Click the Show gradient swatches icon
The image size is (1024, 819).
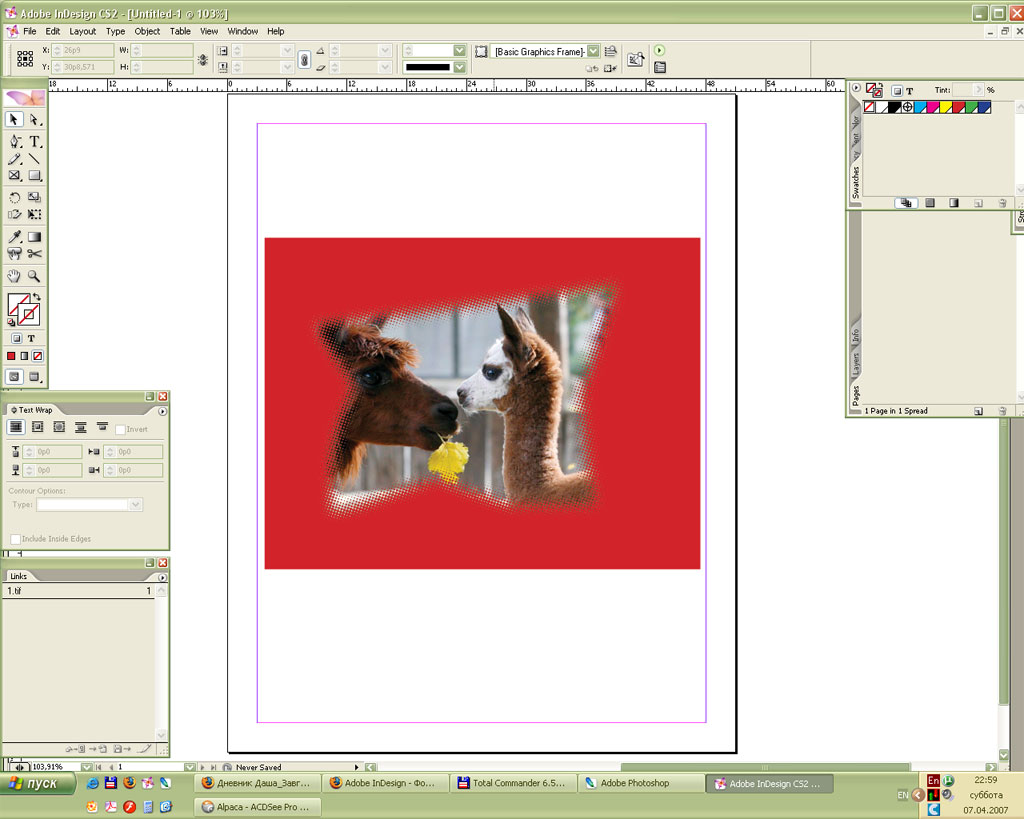tap(953, 203)
